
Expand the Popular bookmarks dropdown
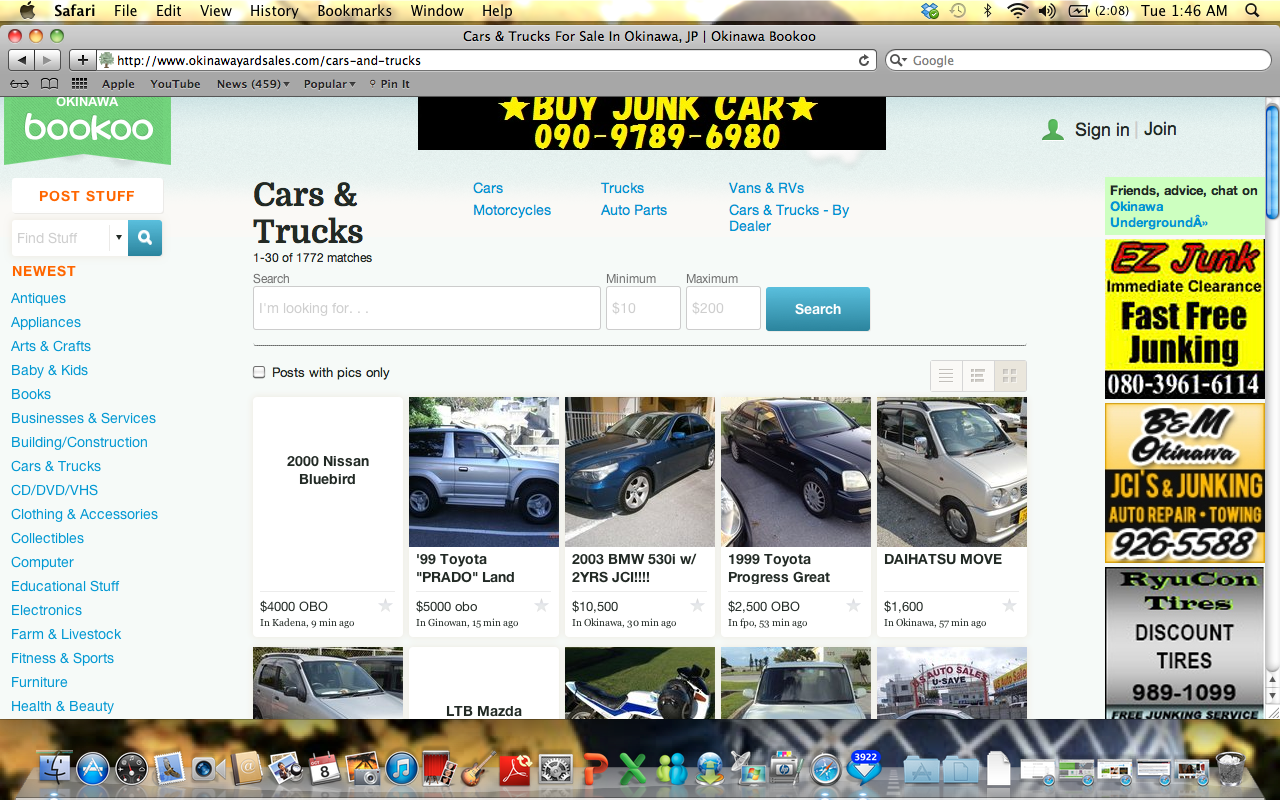pos(330,84)
